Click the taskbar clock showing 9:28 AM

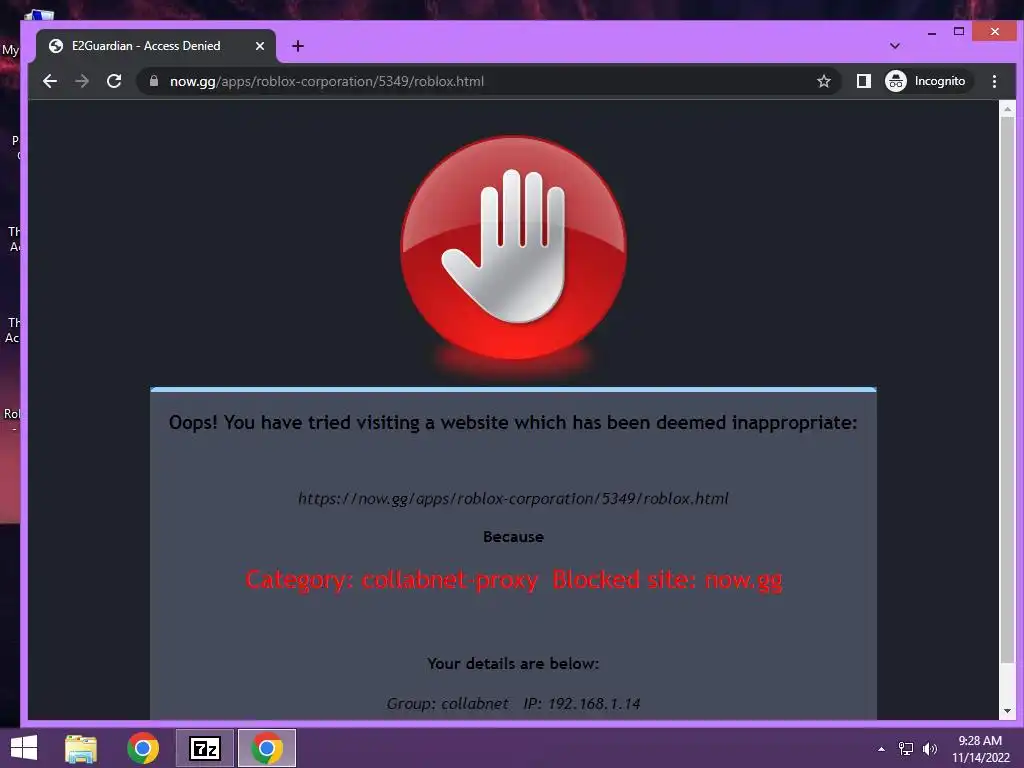pos(980,749)
